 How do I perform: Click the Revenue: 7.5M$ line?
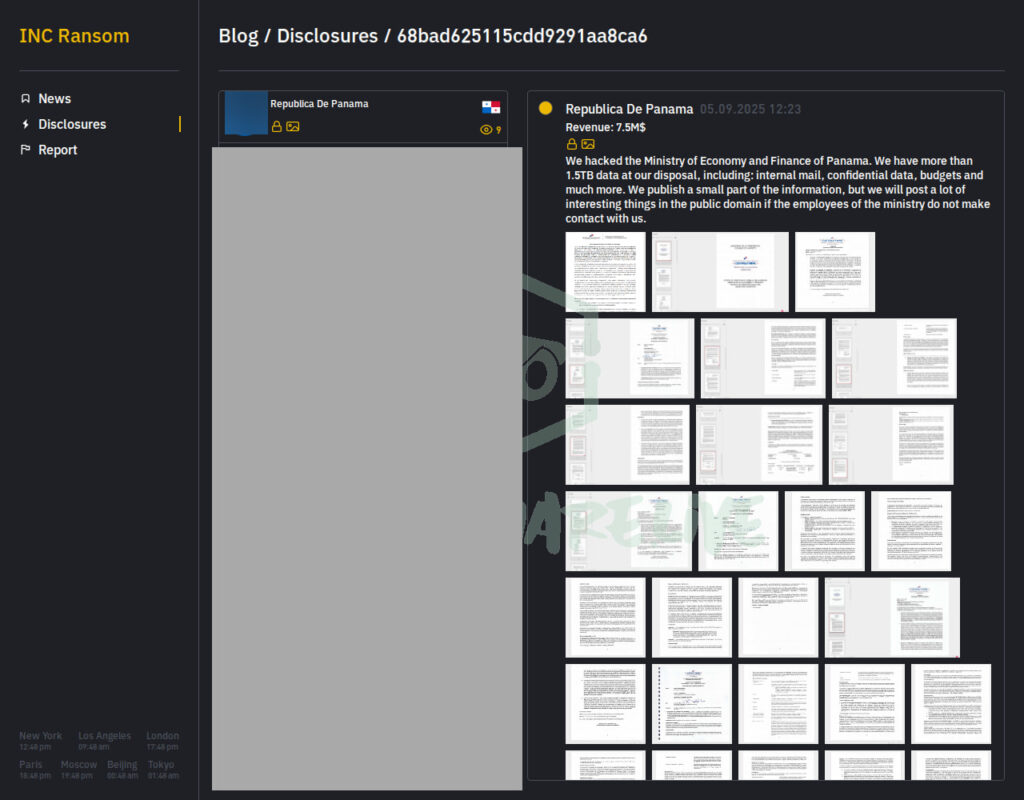point(605,127)
